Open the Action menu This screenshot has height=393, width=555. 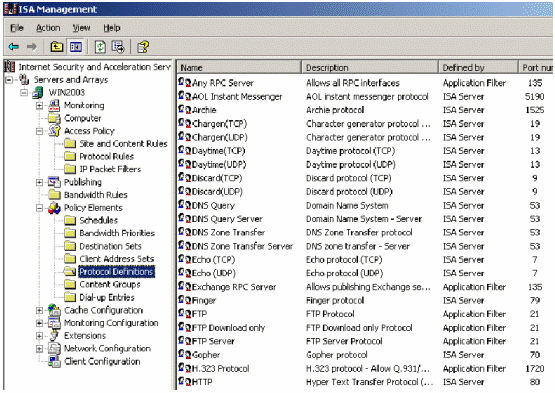48,28
